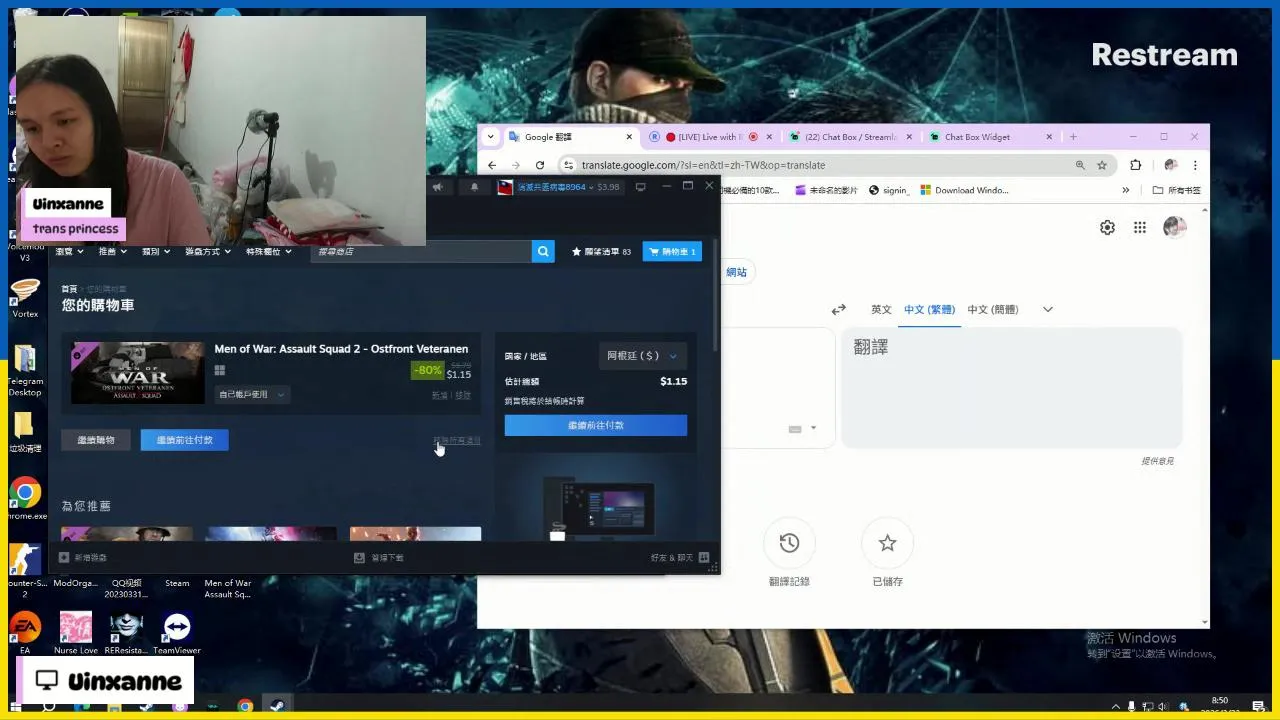
Task: Click Chrome back arrow button
Action: [491, 165]
